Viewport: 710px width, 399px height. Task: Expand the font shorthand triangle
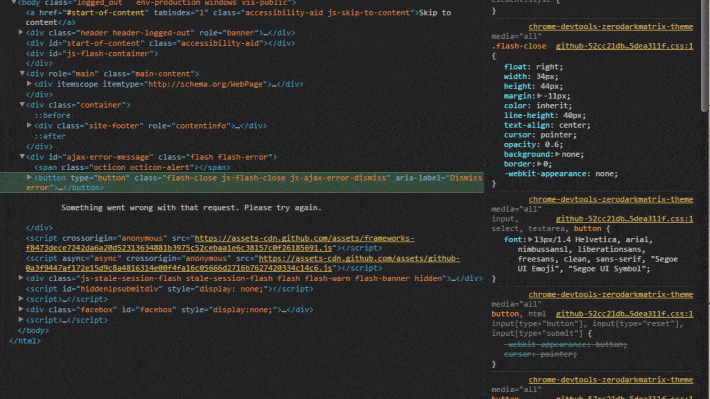530,240
